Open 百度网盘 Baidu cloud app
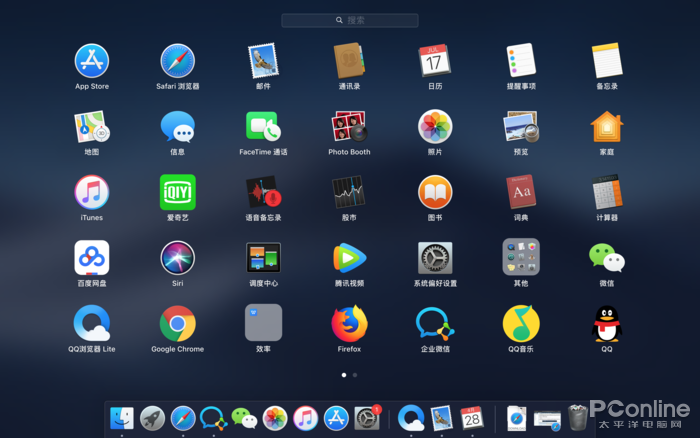The height and width of the screenshot is (438, 700). [92, 258]
